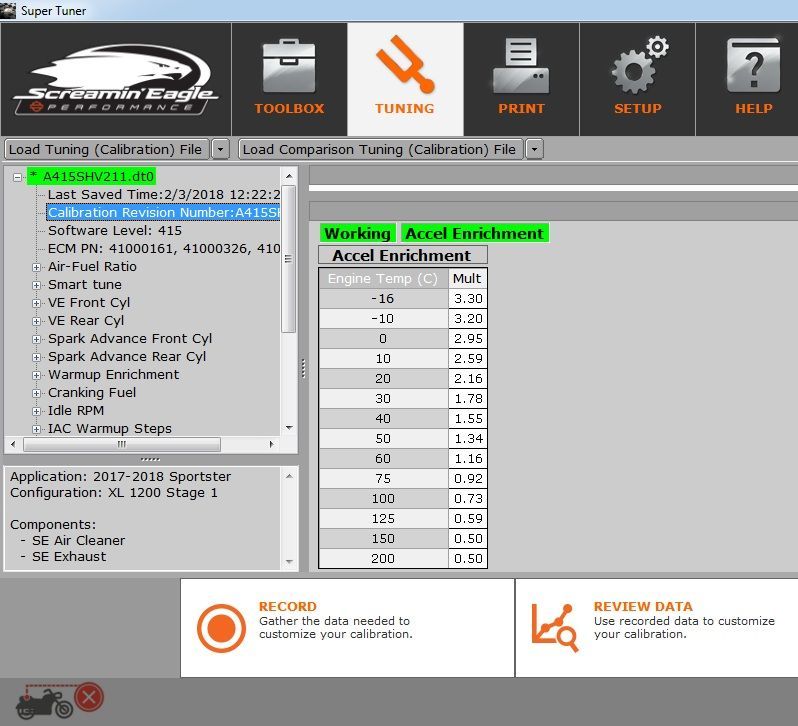Click the Print printer icon
The height and width of the screenshot is (726, 798).
point(521,68)
